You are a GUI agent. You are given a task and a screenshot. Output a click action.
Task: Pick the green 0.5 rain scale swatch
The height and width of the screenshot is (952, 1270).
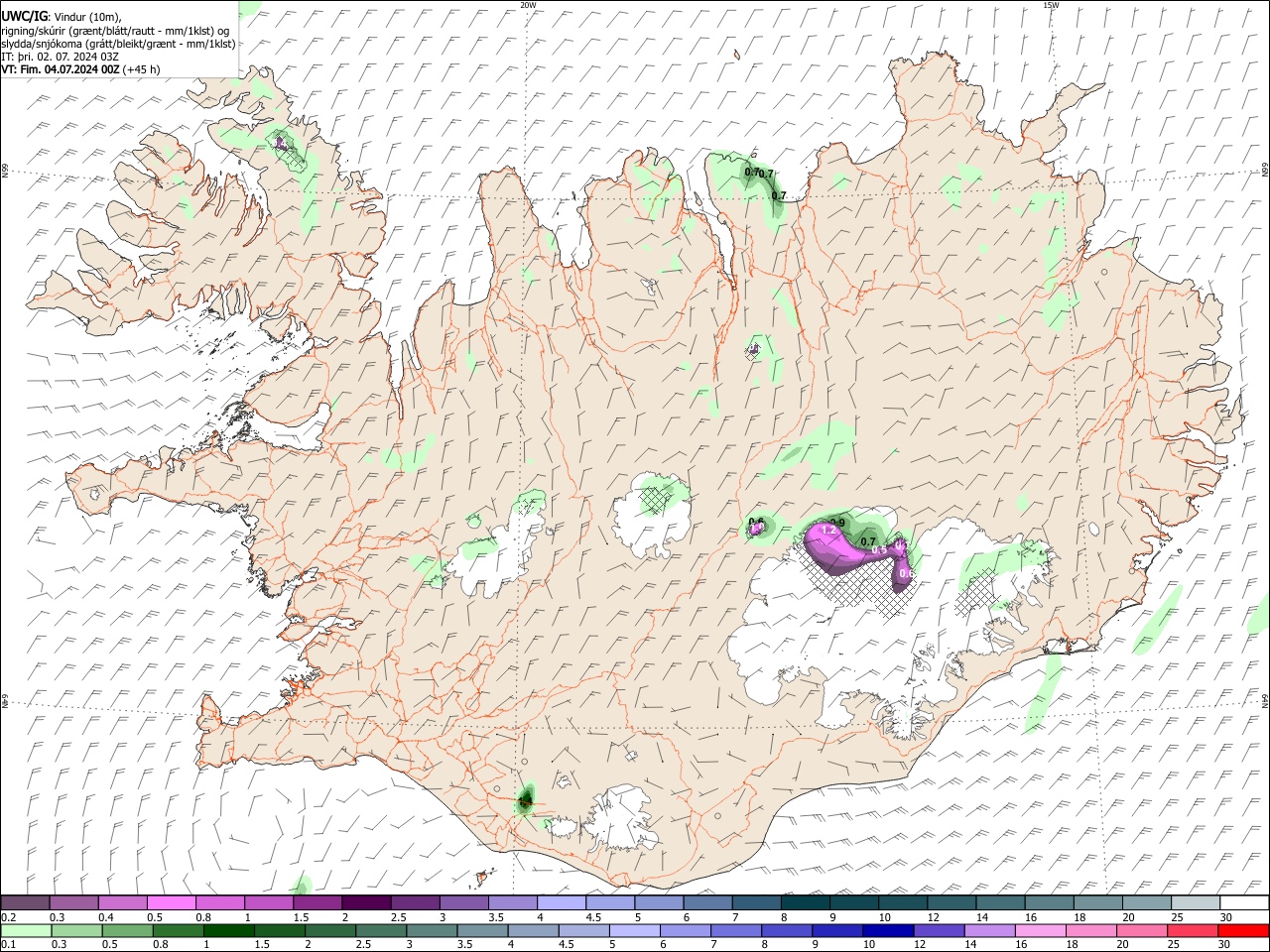coord(127,930)
